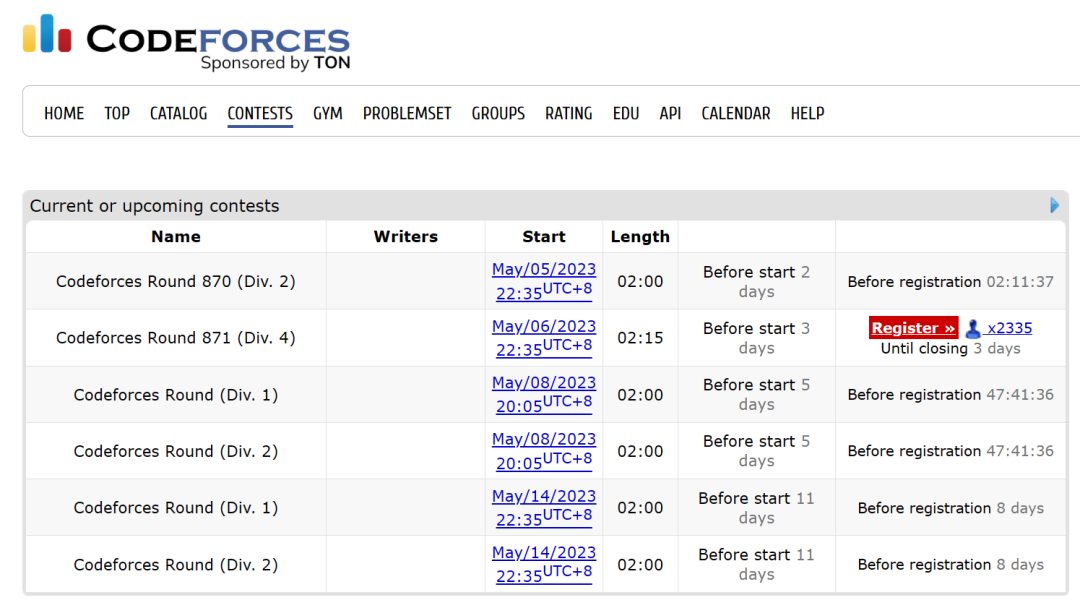The image size is (1080, 608).
Task: Open May/08/2023 start link for Div. 2
Action: 543,451
